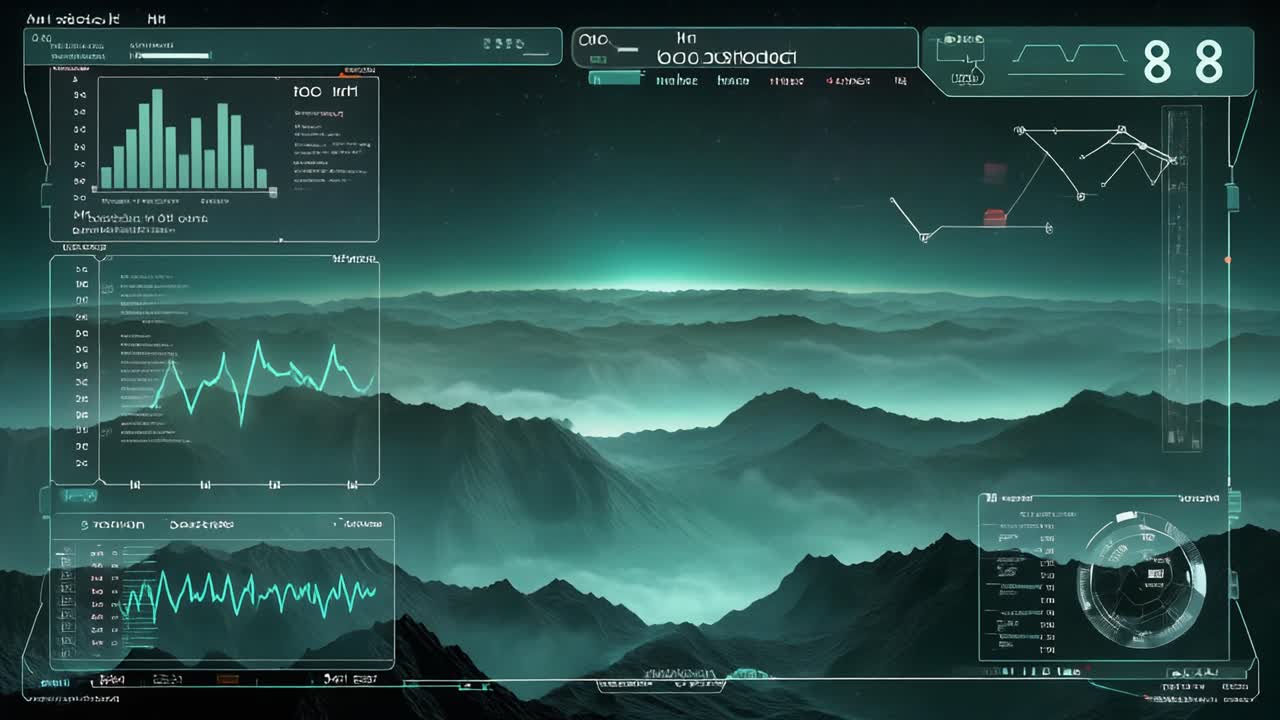Click the numeric counter in the top-left header bar

503,44
